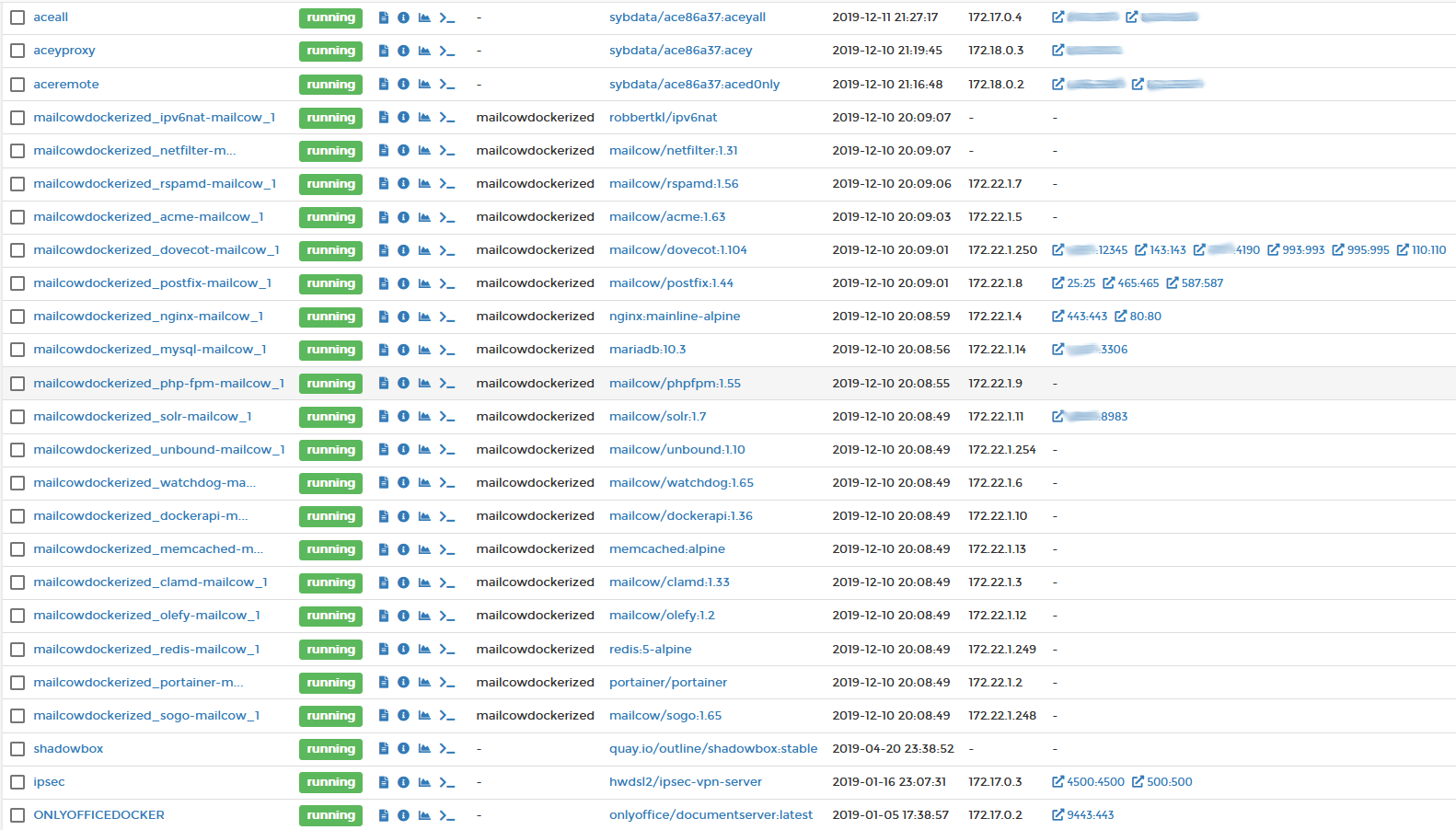The height and width of the screenshot is (830, 1456).
Task: Inspect icon for unbound-mailcow container
Action: coord(403,449)
